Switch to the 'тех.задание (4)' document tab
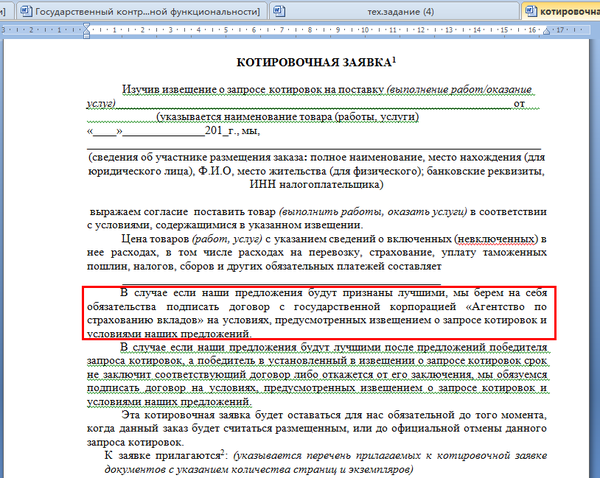 401,11
